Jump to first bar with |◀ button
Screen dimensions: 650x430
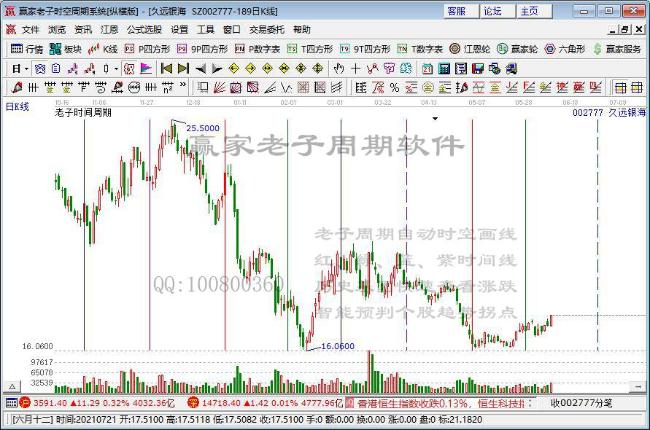pyautogui.click(x=166, y=68)
